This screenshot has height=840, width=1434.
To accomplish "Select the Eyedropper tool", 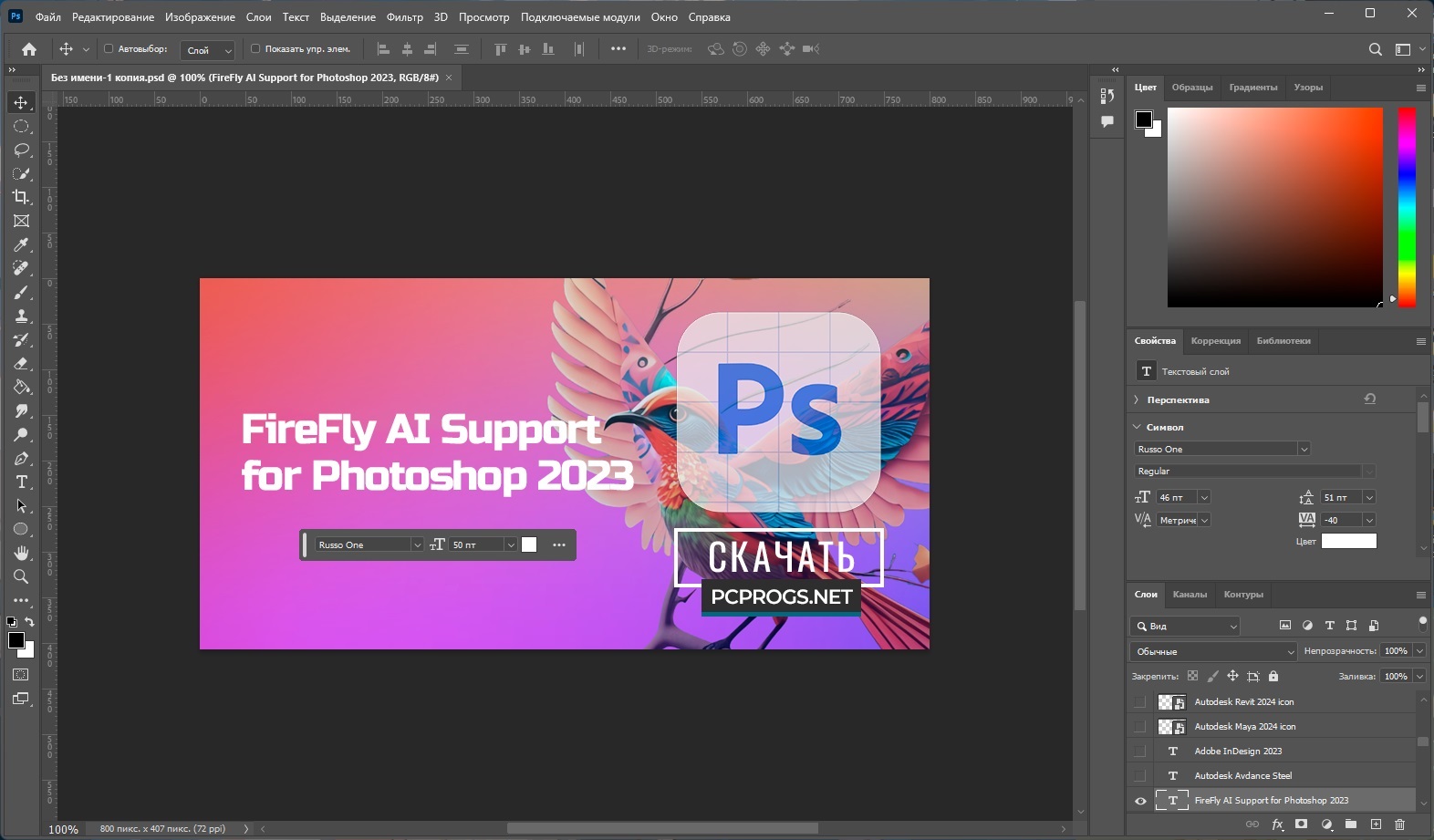I will 21,244.
